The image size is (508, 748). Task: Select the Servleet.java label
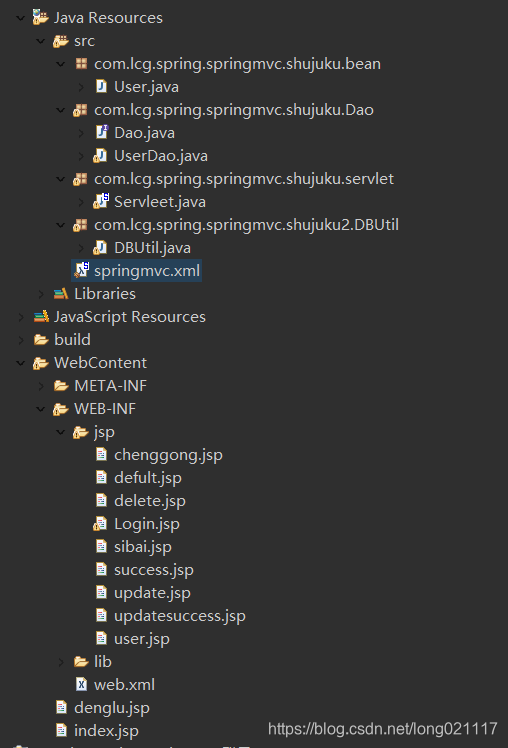[x=160, y=202]
